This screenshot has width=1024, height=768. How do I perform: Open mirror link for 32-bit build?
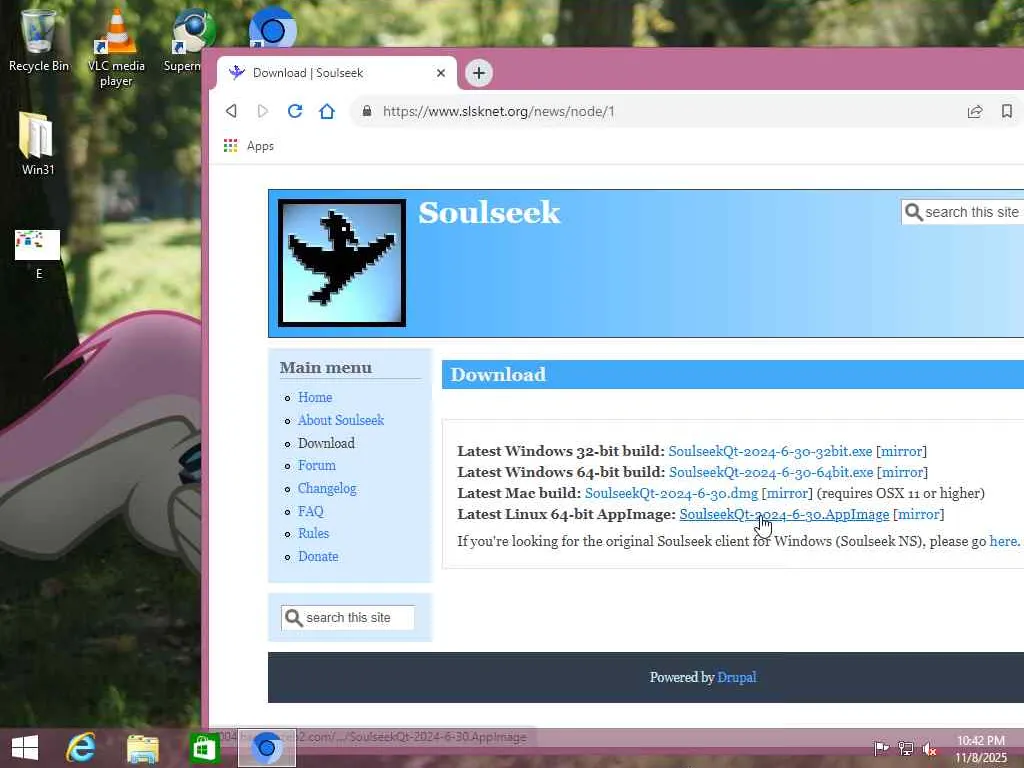click(x=901, y=451)
